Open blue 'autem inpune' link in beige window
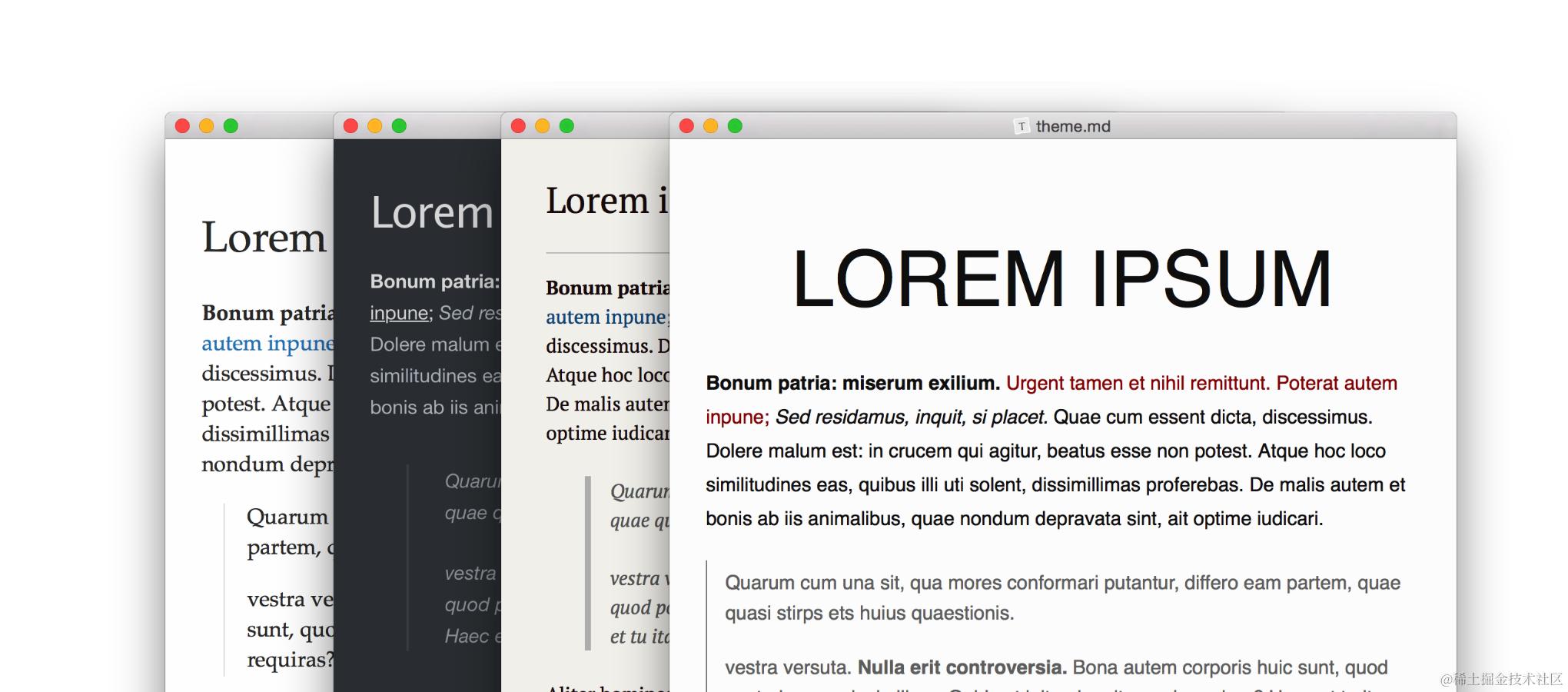The height and width of the screenshot is (692, 1568). click(x=606, y=317)
